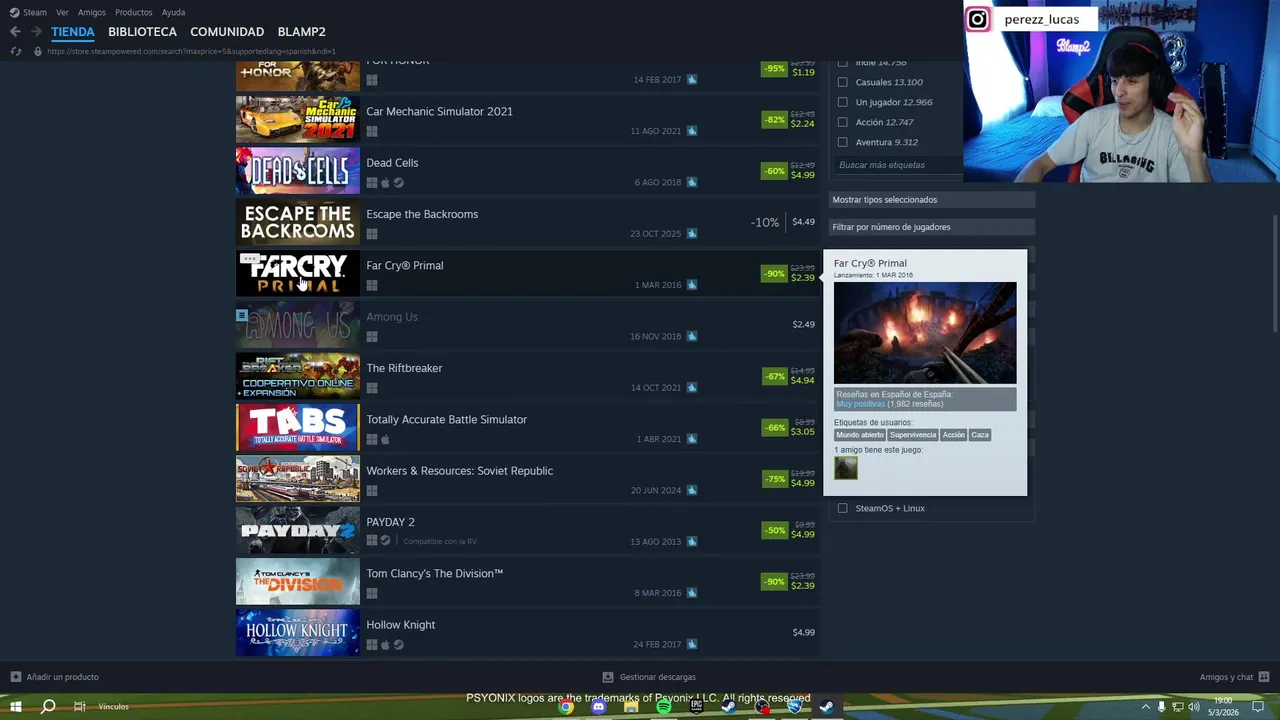Switch to the COMUNIDAD tab
Viewport: 1280px width, 720px height.
pyautogui.click(x=227, y=32)
